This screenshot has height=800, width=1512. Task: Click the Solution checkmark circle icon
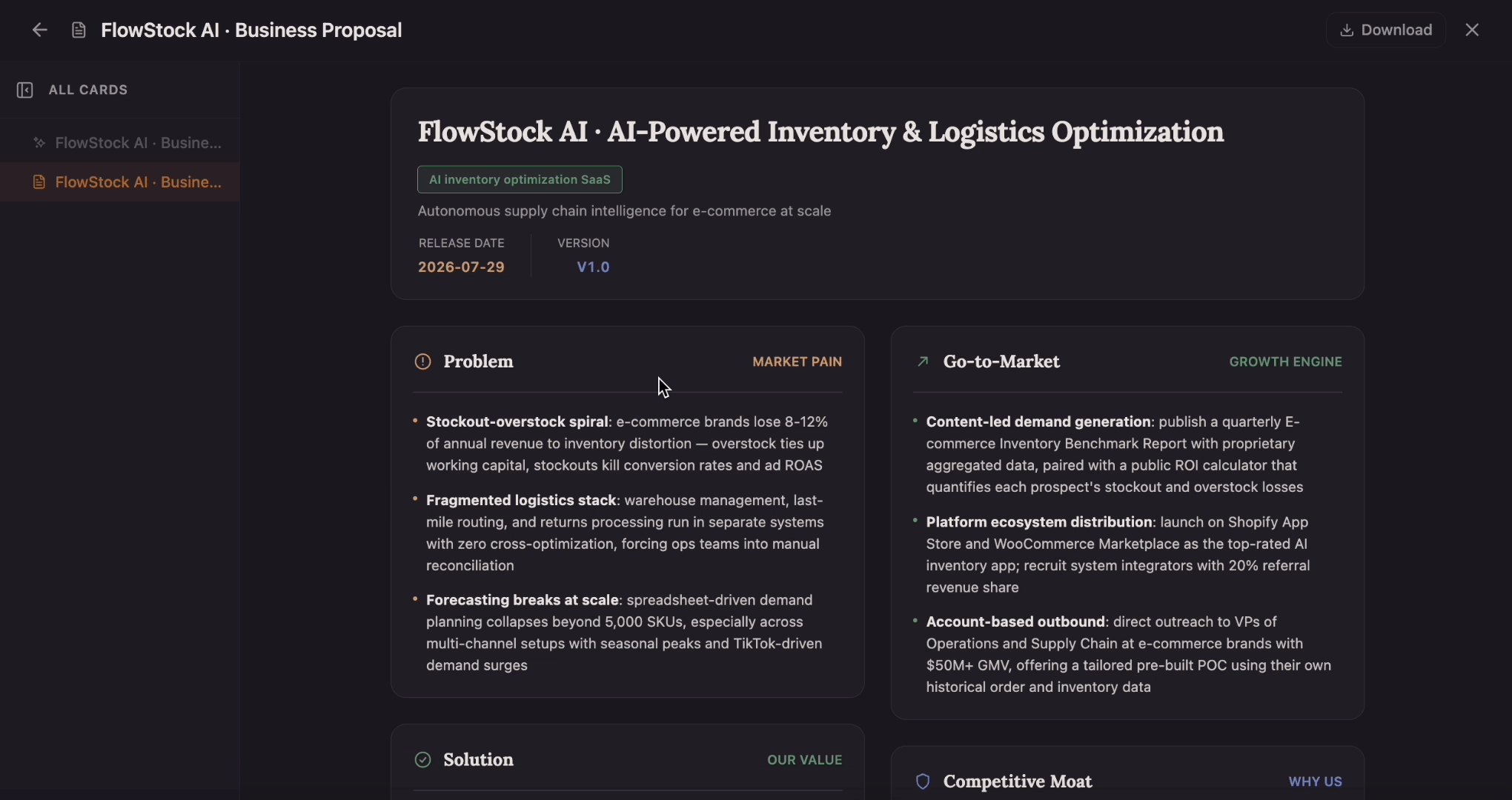(x=422, y=759)
